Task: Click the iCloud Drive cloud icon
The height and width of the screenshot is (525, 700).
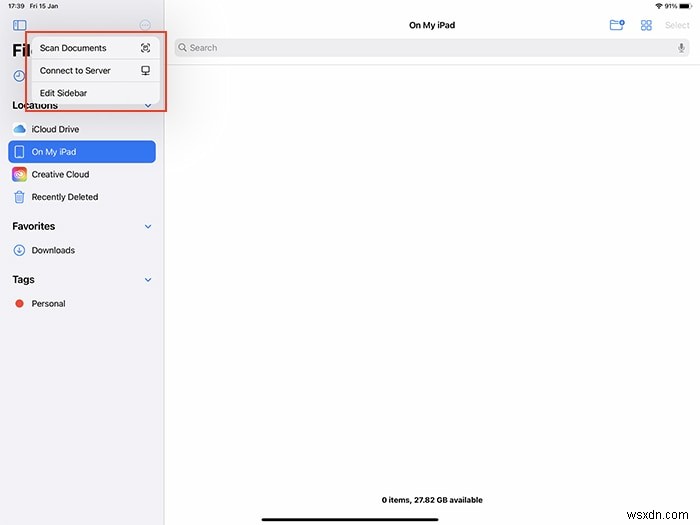Action: coord(19,129)
